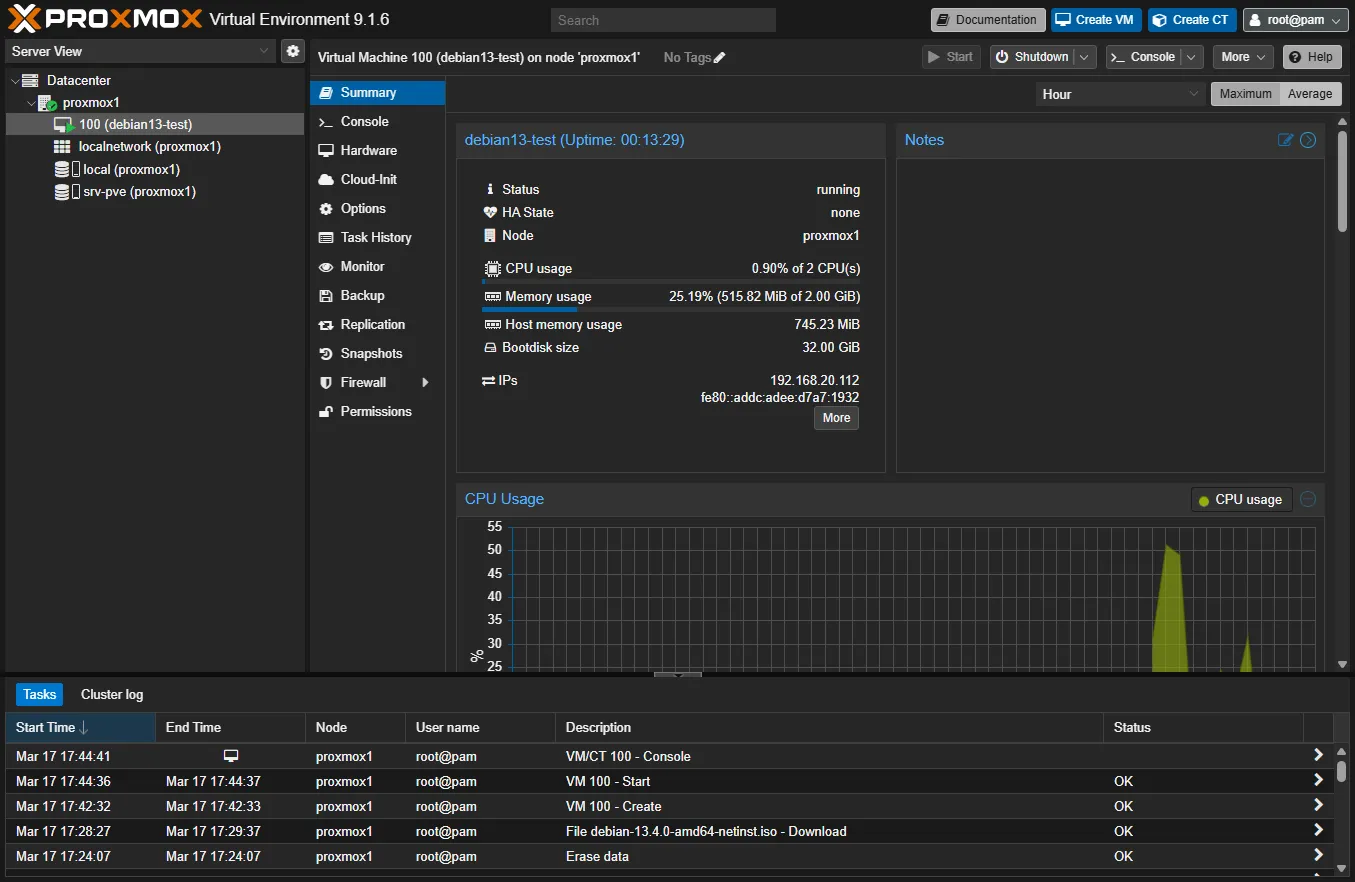Click the Create VM button
The image size is (1355, 882).
pos(1095,20)
